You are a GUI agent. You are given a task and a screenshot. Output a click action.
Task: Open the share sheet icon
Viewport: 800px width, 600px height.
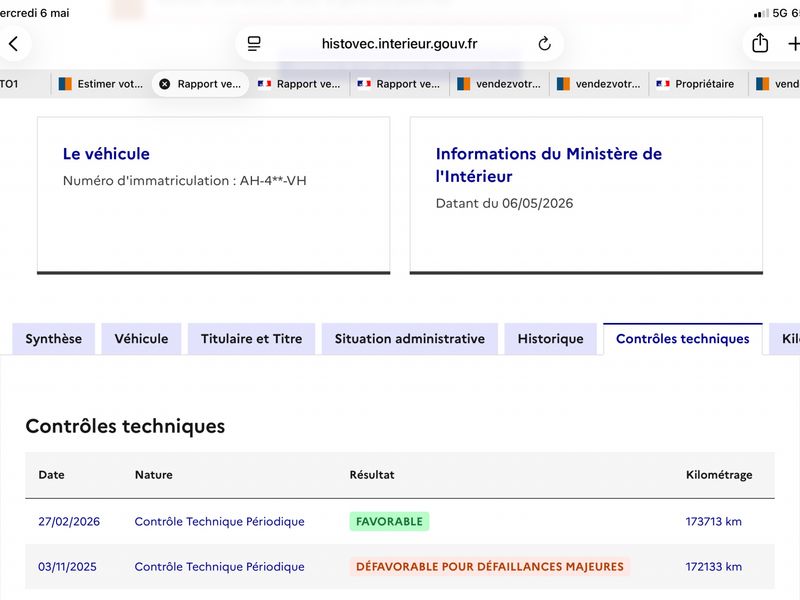coord(760,43)
